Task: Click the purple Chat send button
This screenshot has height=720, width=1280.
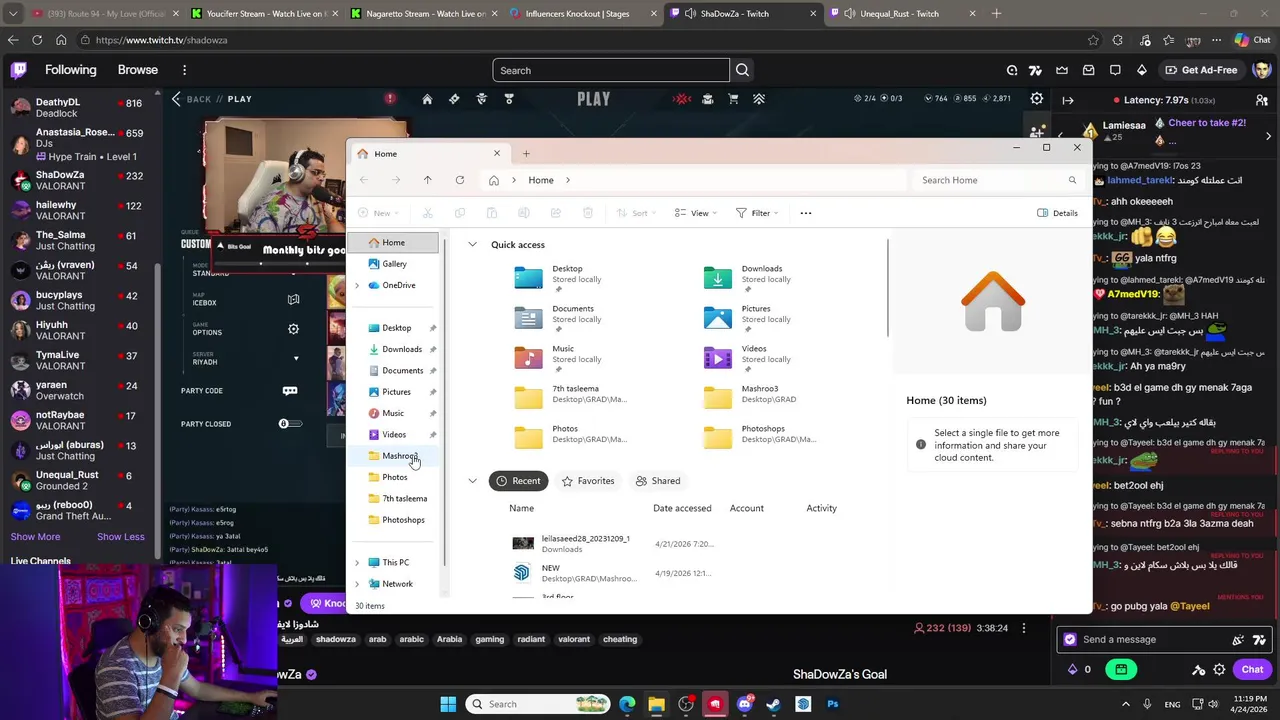Action: (1252, 670)
